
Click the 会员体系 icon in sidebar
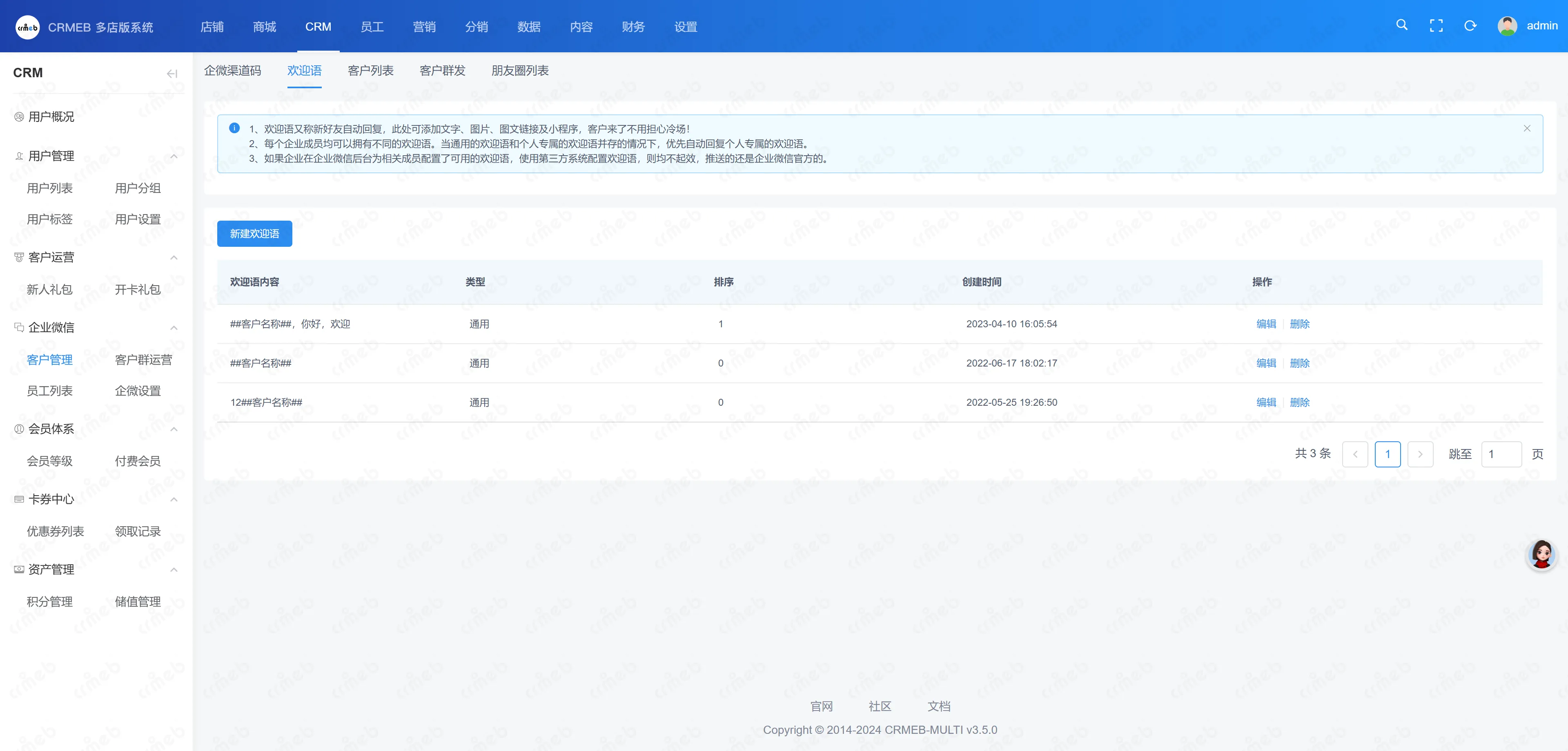[19, 429]
